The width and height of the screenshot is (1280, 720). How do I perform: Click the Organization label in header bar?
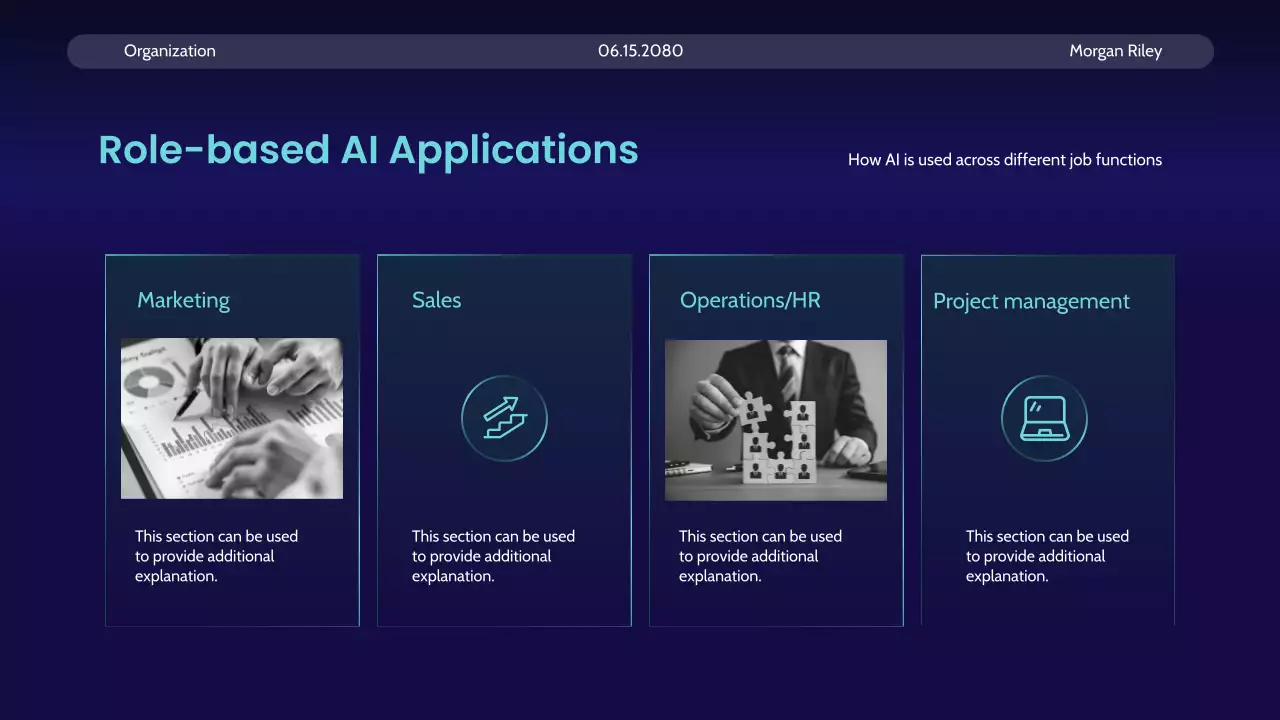(x=169, y=51)
